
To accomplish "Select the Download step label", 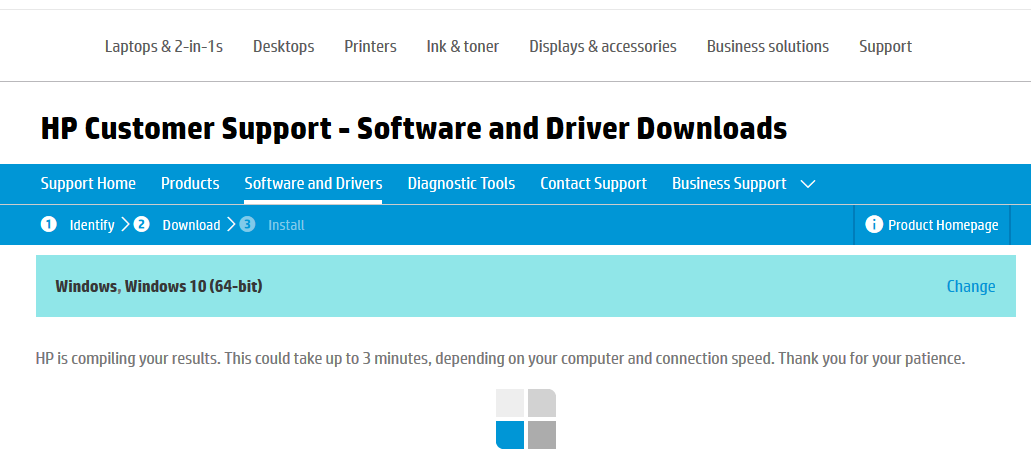I will coord(191,225).
